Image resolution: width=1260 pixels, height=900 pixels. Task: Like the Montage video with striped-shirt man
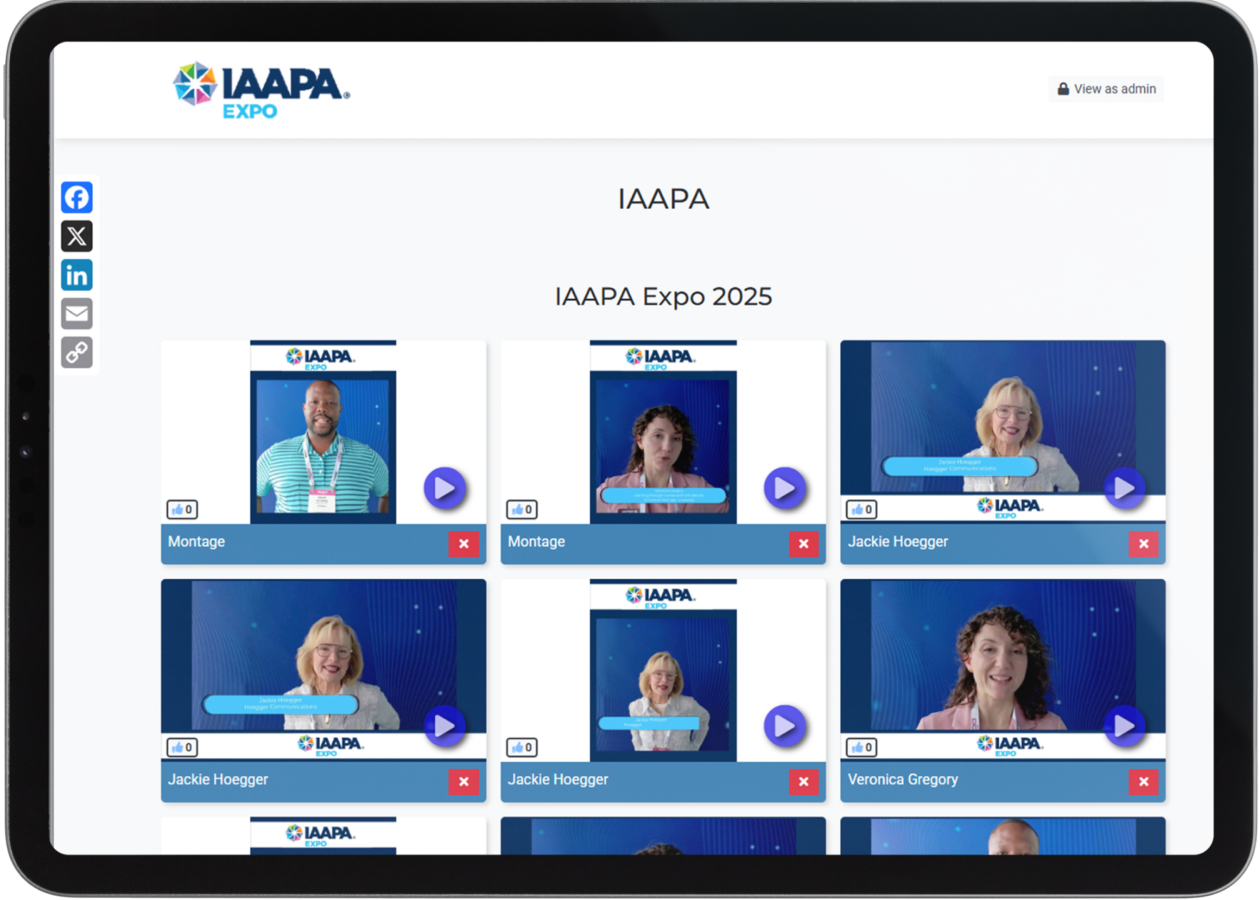tap(182, 509)
